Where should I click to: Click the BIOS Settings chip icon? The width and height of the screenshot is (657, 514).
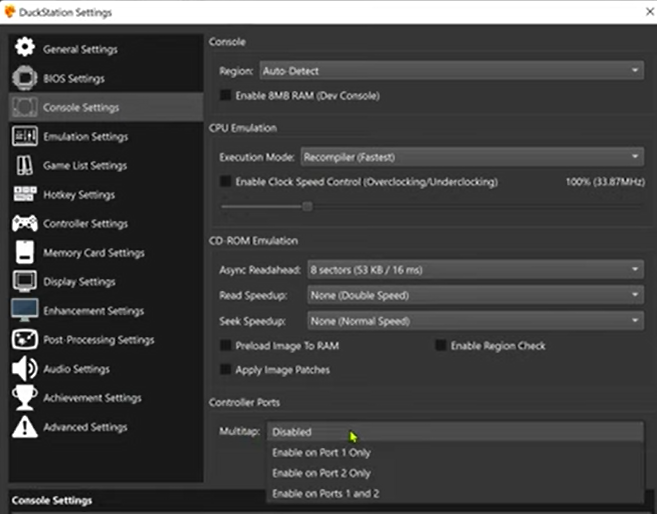click(25, 78)
